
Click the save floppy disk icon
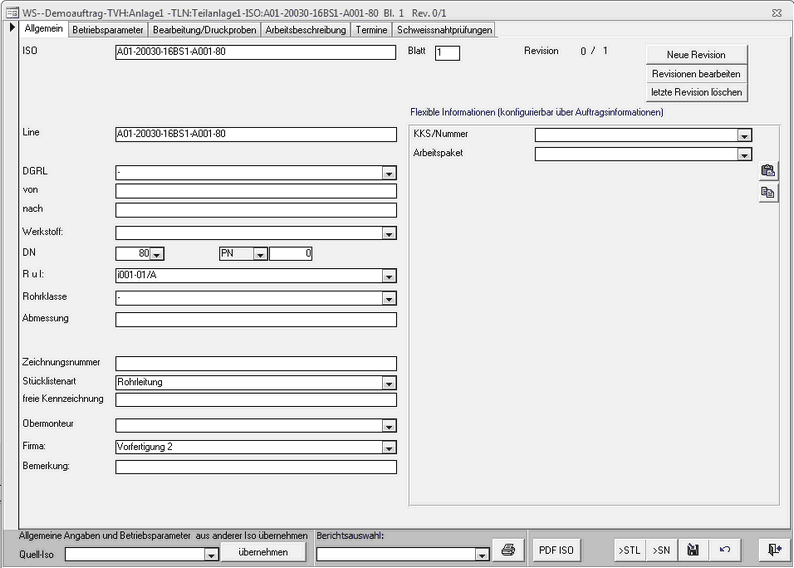pos(692,549)
